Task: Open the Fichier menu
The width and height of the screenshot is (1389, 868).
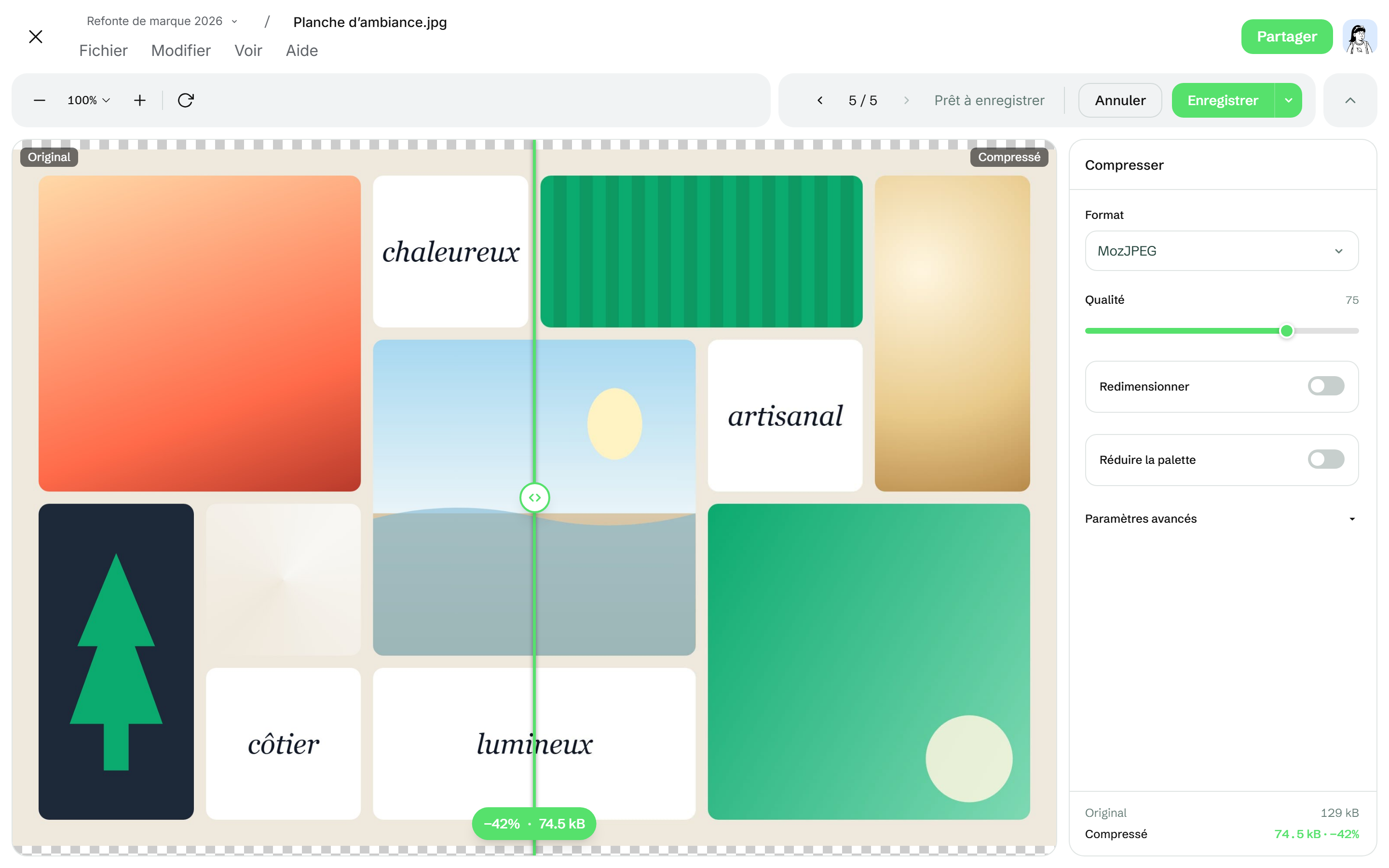Action: pos(103,51)
